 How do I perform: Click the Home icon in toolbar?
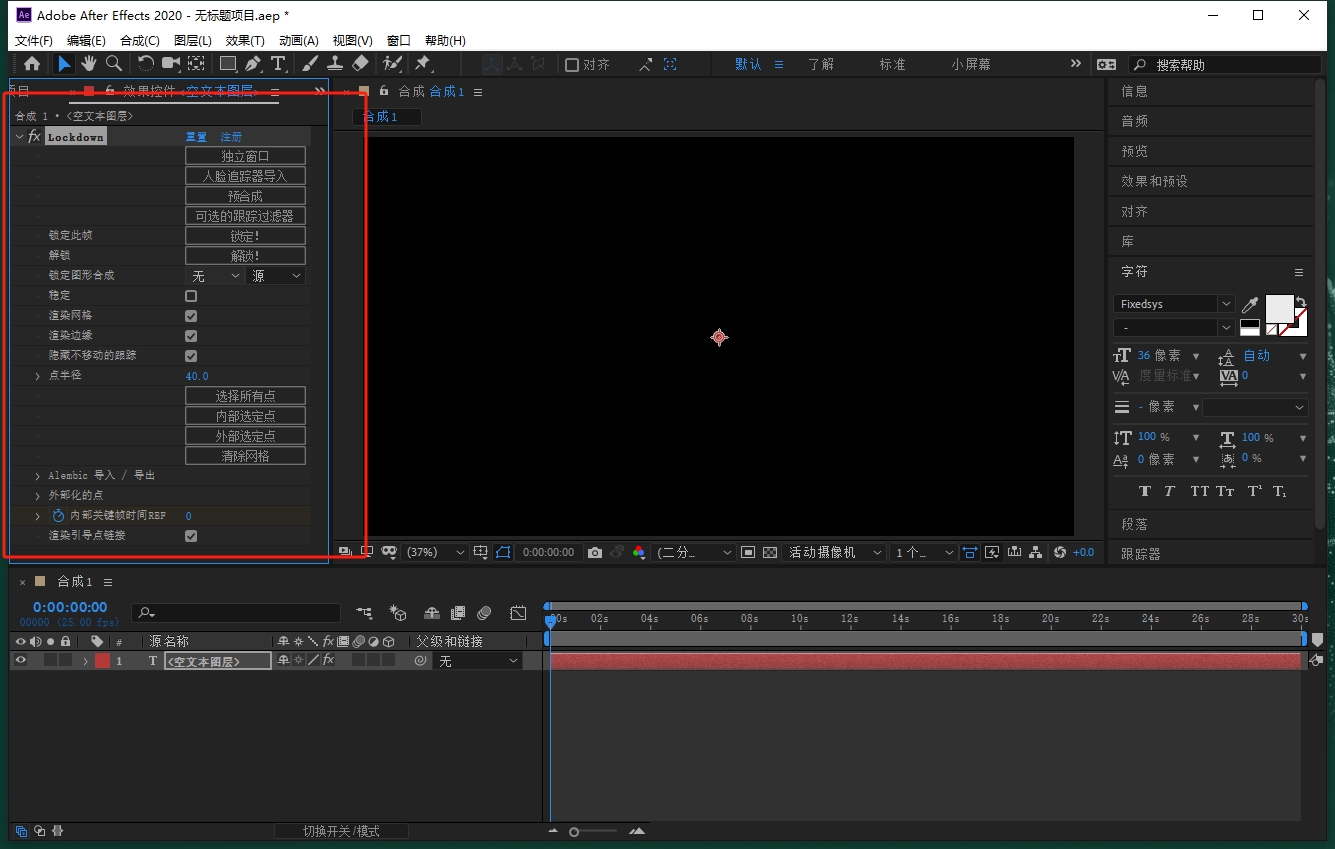pyautogui.click(x=32, y=64)
